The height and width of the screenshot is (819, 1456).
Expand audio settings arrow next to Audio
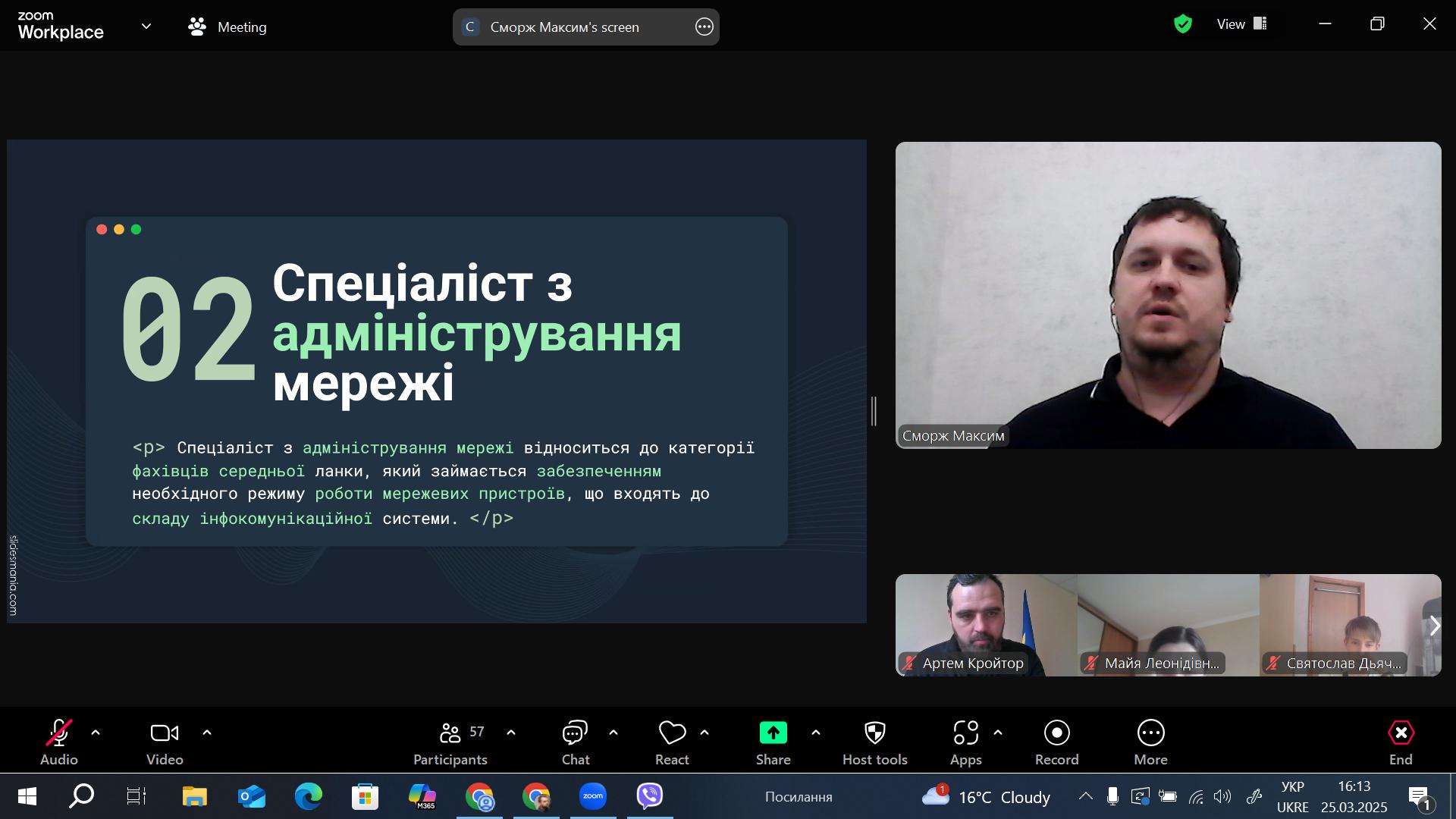96,733
